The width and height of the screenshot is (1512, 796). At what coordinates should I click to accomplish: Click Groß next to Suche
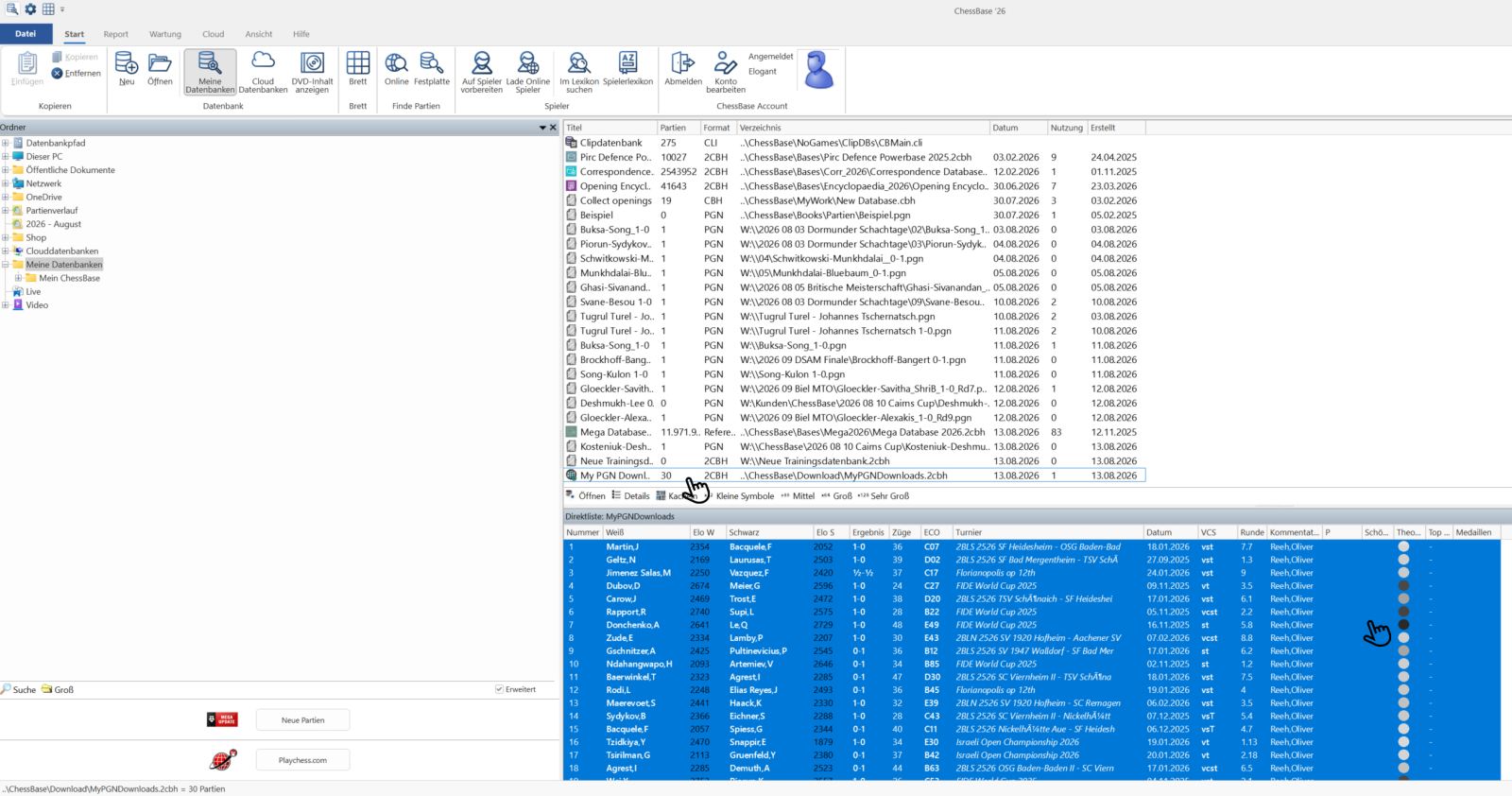[58, 690]
